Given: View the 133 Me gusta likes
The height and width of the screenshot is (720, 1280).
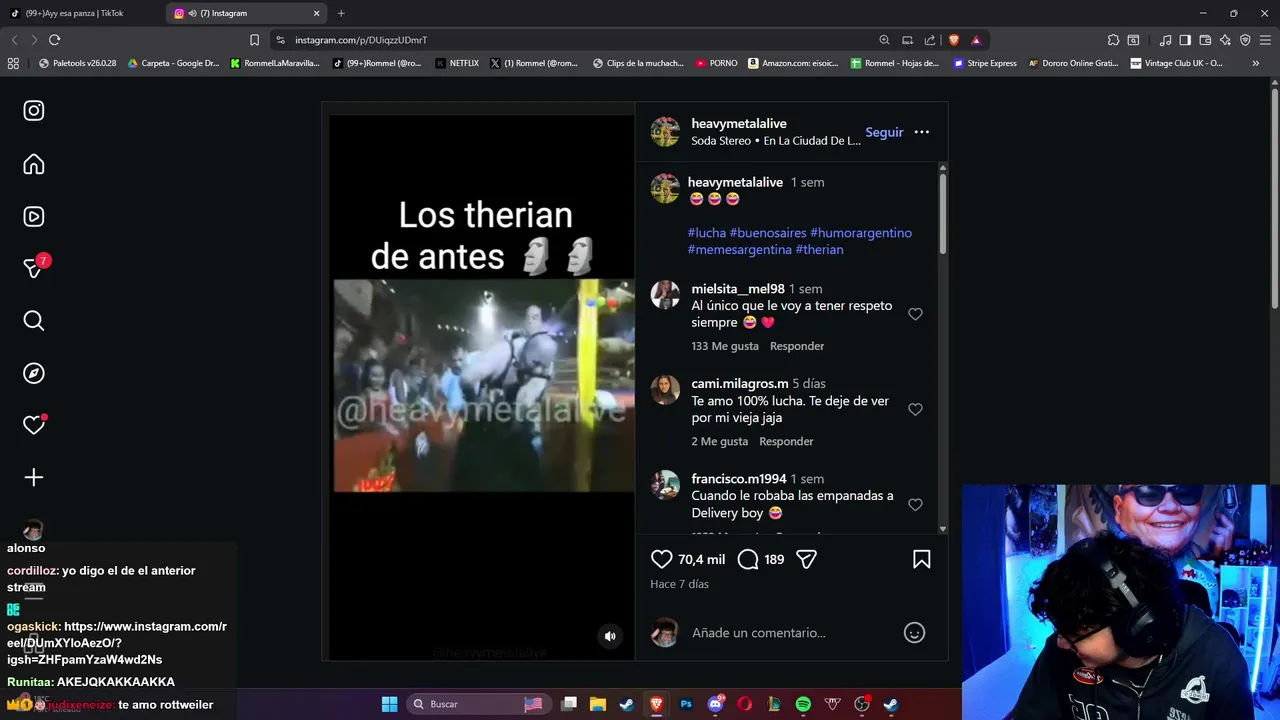Looking at the screenshot, I should point(725,346).
